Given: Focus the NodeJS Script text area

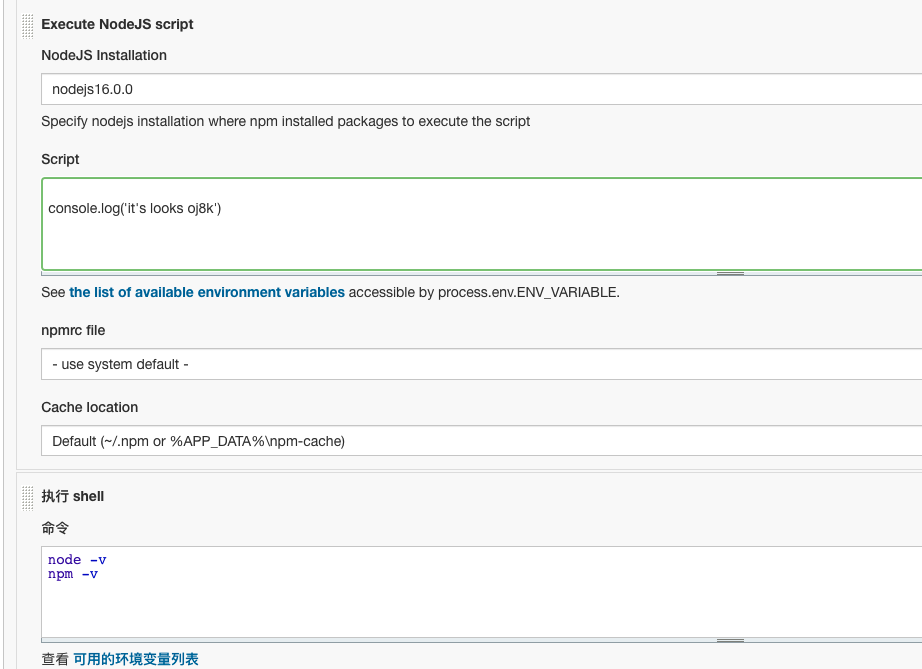Looking at the screenshot, I should 482,224.
